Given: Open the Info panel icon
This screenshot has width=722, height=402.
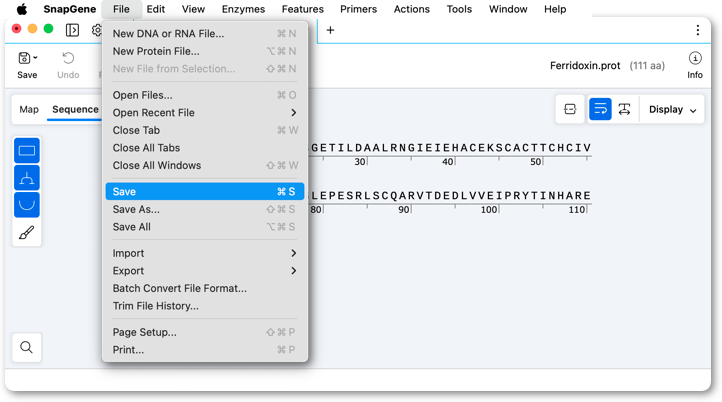Looking at the screenshot, I should (x=695, y=65).
